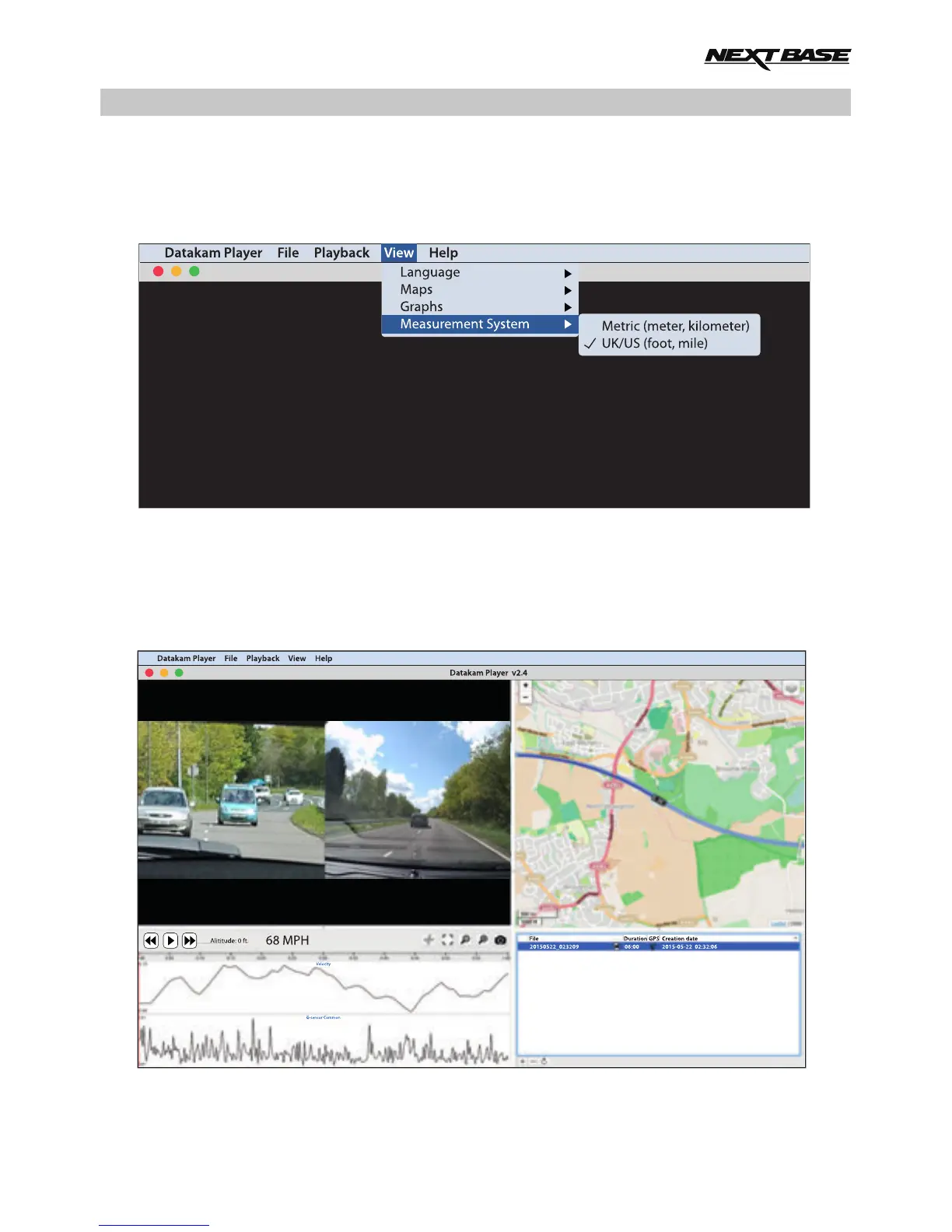Open Help menu in the Datakam Player v2.4 window
This screenshot has width=952, height=1232.
(x=324, y=658)
